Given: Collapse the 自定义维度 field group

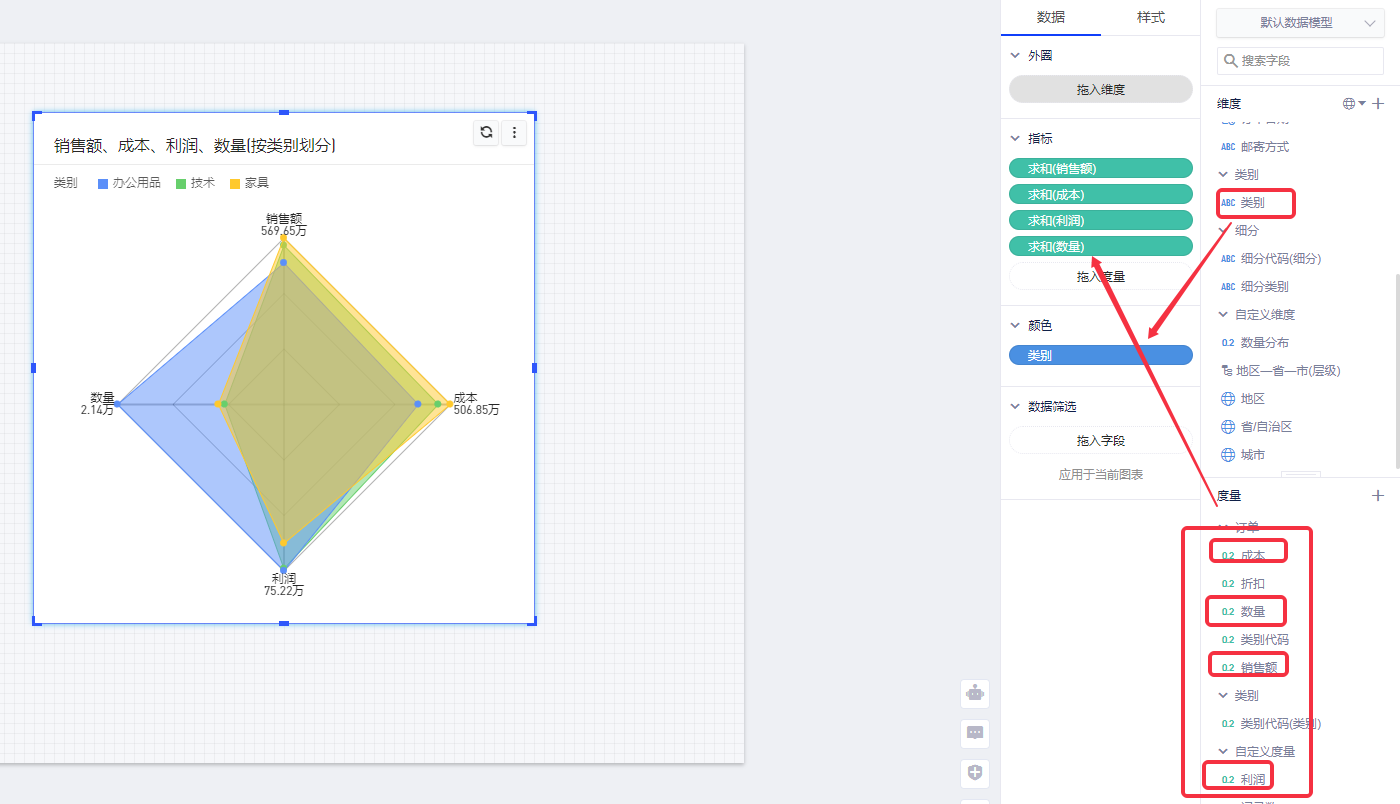Looking at the screenshot, I should 1223,315.
